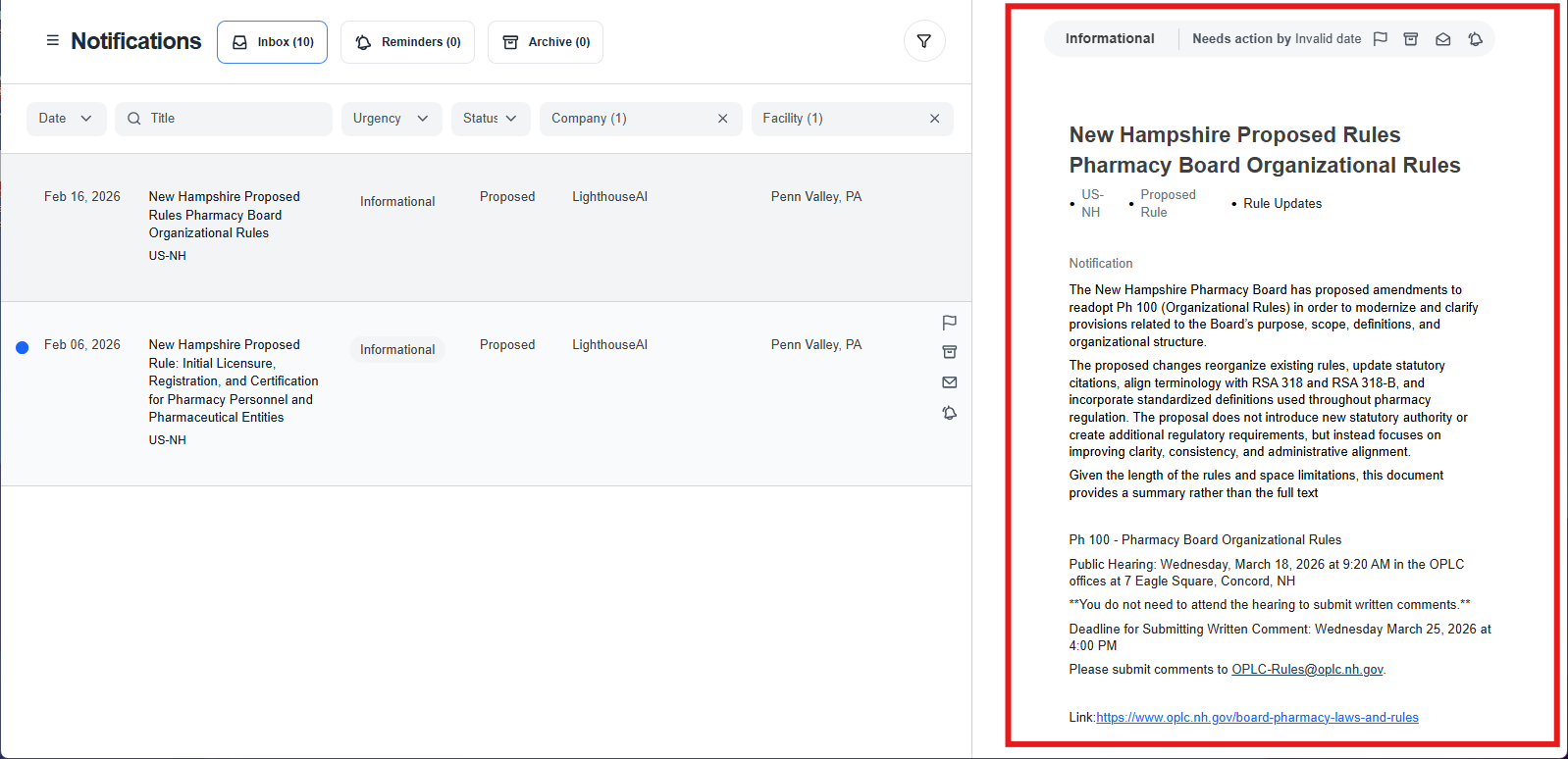1568x759 pixels.
Task: Open the OPLC-Rules email link
Action: click(x=1307, y=670)
